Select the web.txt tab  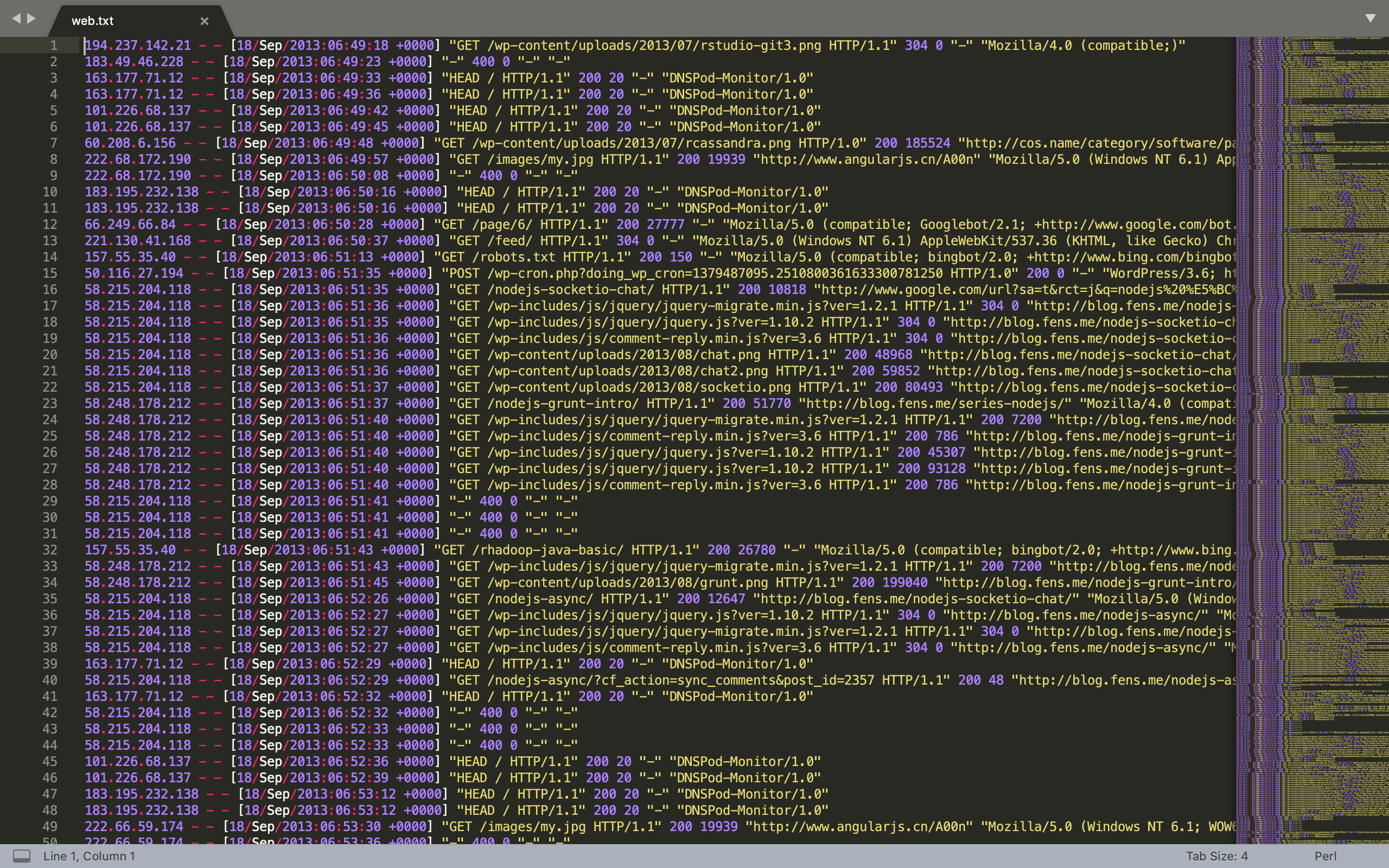(x=93, y=21)
